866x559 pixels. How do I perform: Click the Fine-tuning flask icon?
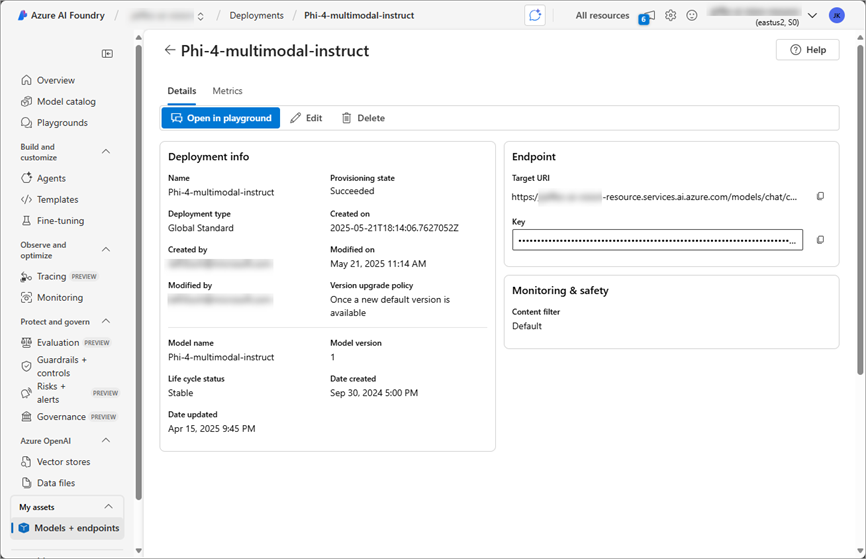point(26,220)
